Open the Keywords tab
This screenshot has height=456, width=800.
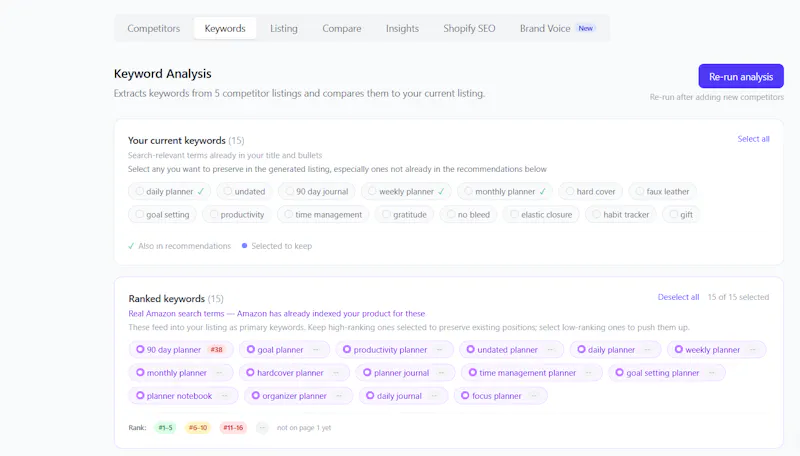pyautogui.click(x=225, y=29)
